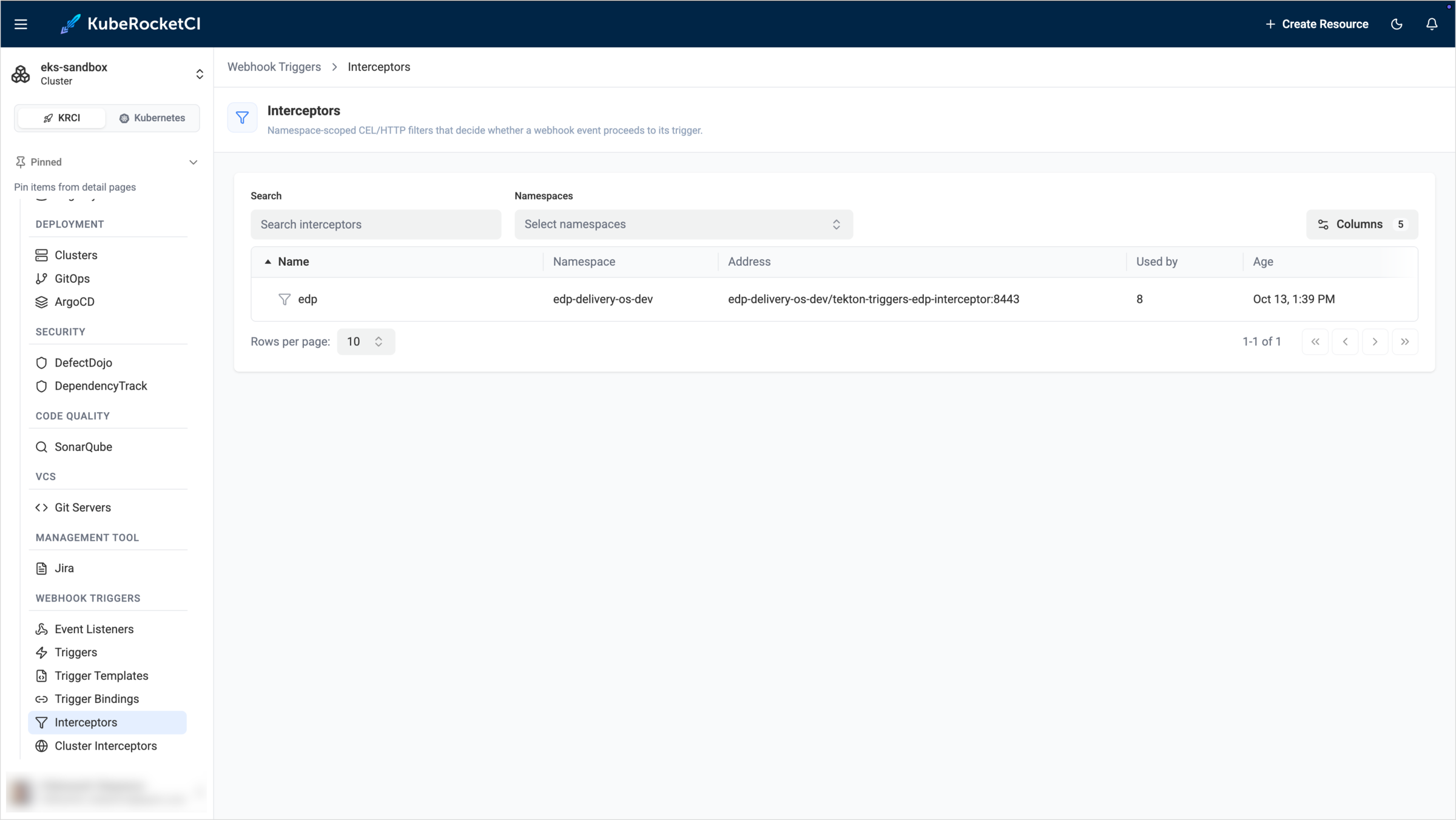The height and width of the screenshot is (820, 1456).
Task: Go to the first page
Action: click(1315, 342)
